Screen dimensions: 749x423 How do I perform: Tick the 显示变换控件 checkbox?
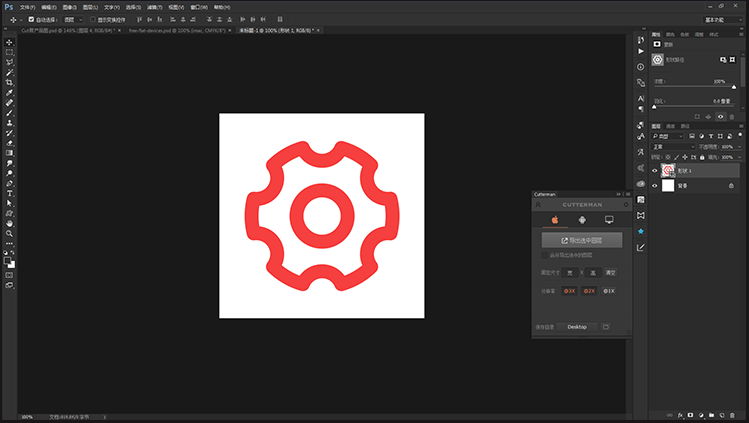point(93,19)
